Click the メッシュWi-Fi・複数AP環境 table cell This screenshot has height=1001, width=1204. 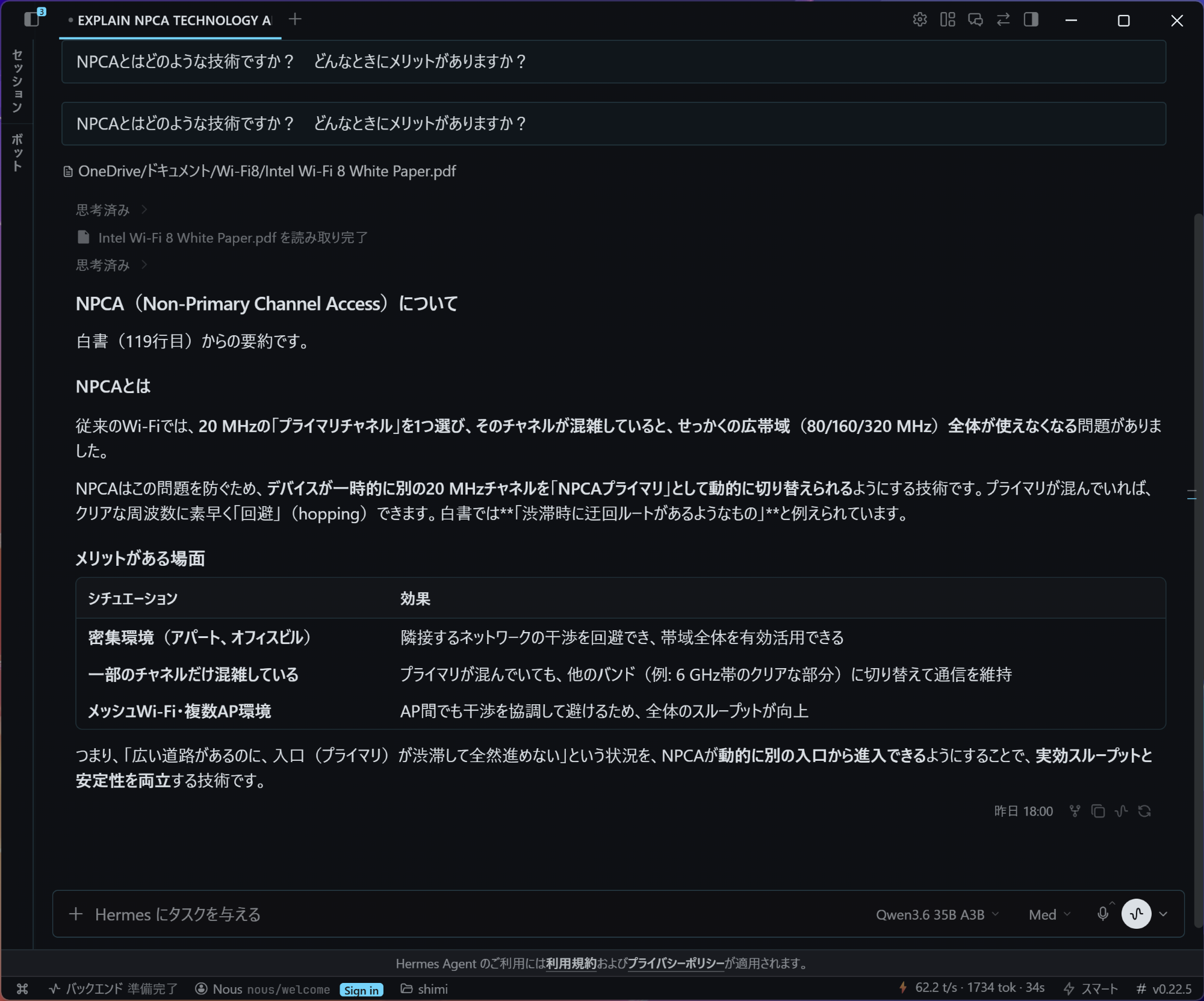click(x=179, y=711)
